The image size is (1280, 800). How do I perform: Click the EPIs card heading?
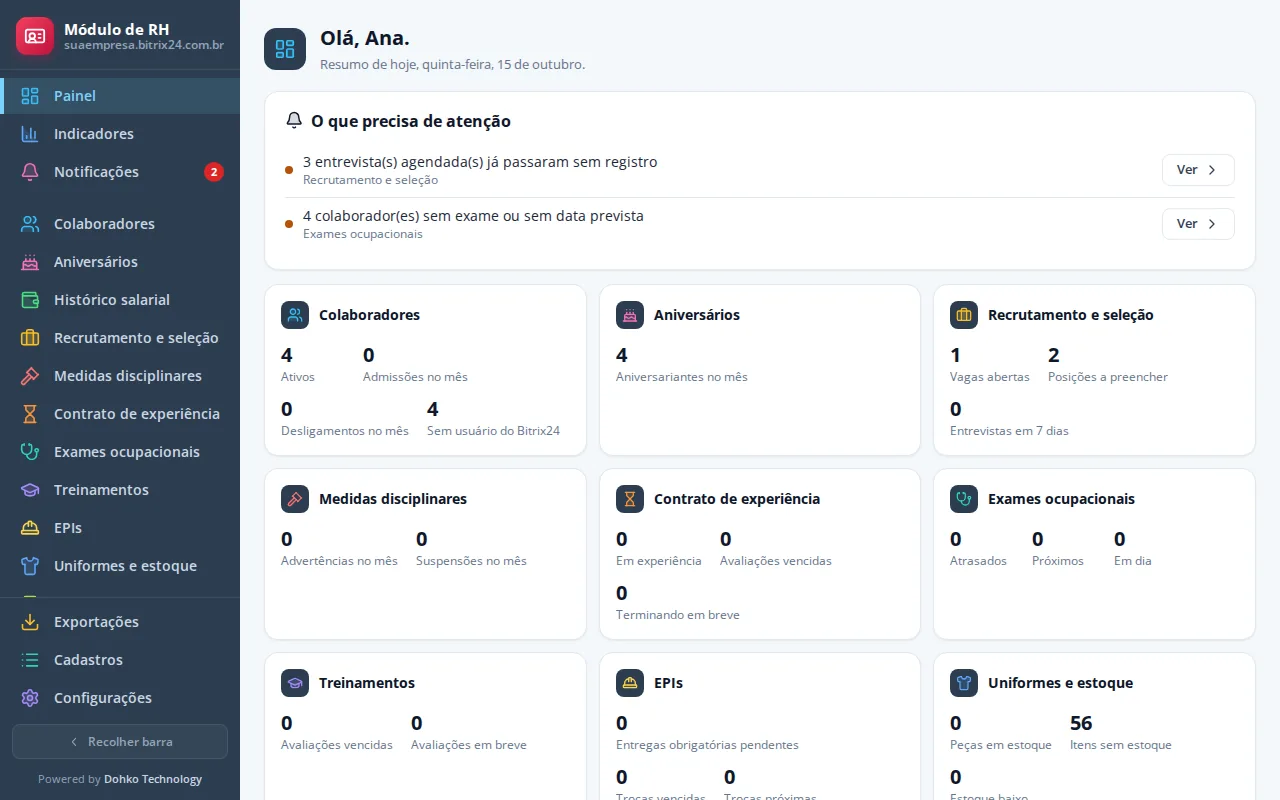pyautogui.click(x=669, y=683)
